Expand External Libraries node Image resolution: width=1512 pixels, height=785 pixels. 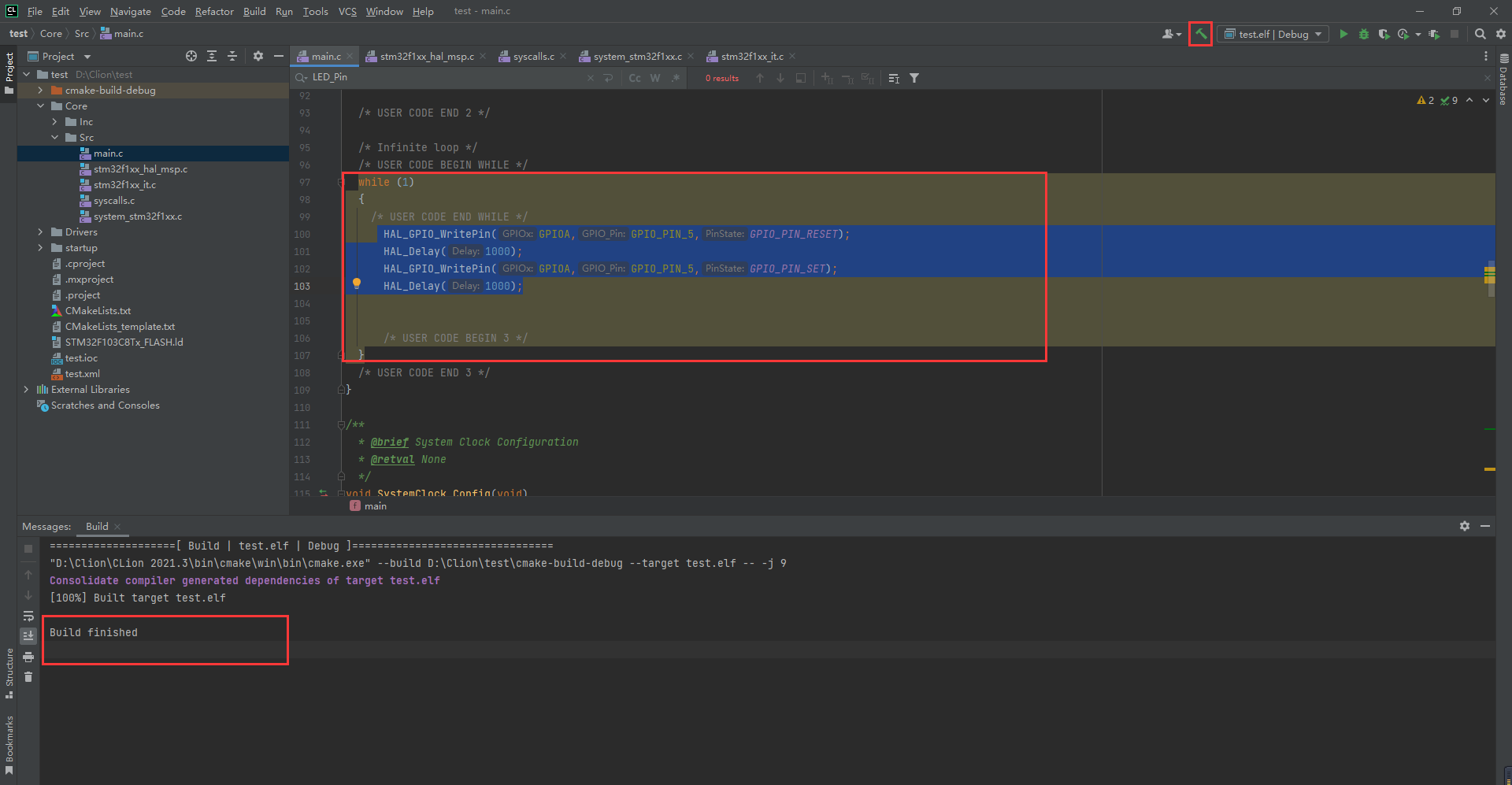click(26, 390)
